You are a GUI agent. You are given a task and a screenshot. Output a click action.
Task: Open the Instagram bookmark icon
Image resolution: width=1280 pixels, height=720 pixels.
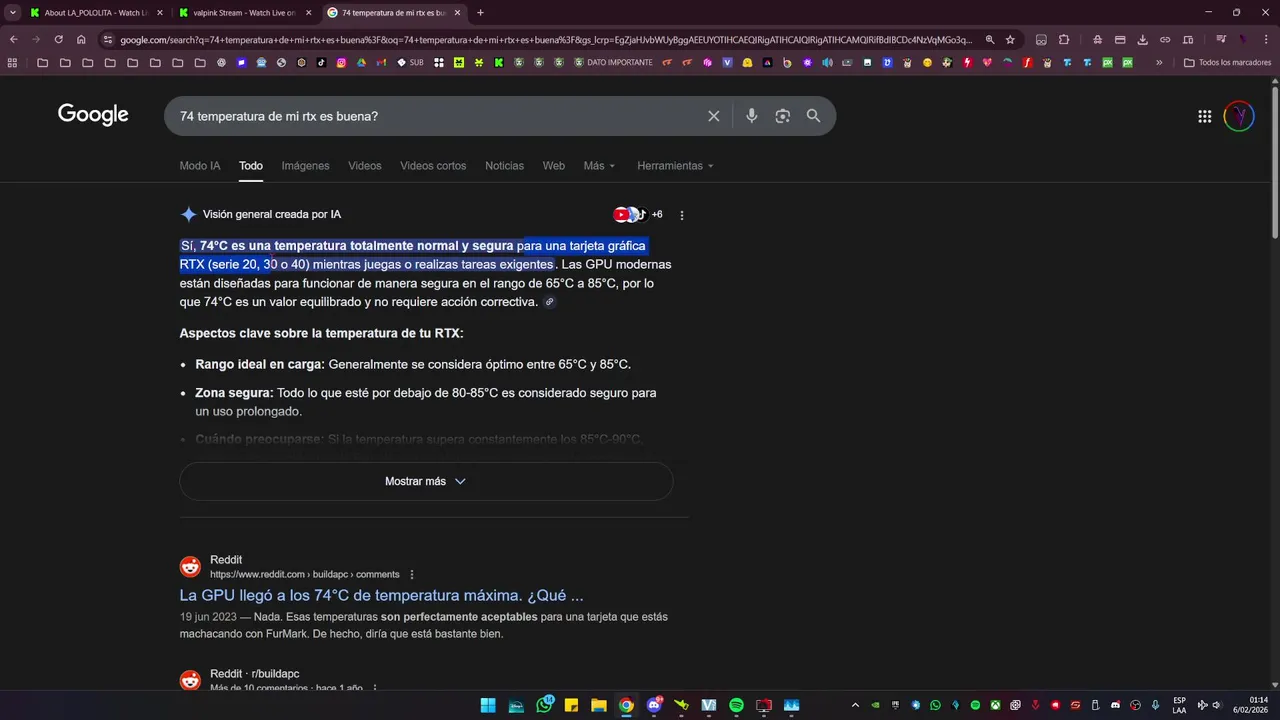341,62
